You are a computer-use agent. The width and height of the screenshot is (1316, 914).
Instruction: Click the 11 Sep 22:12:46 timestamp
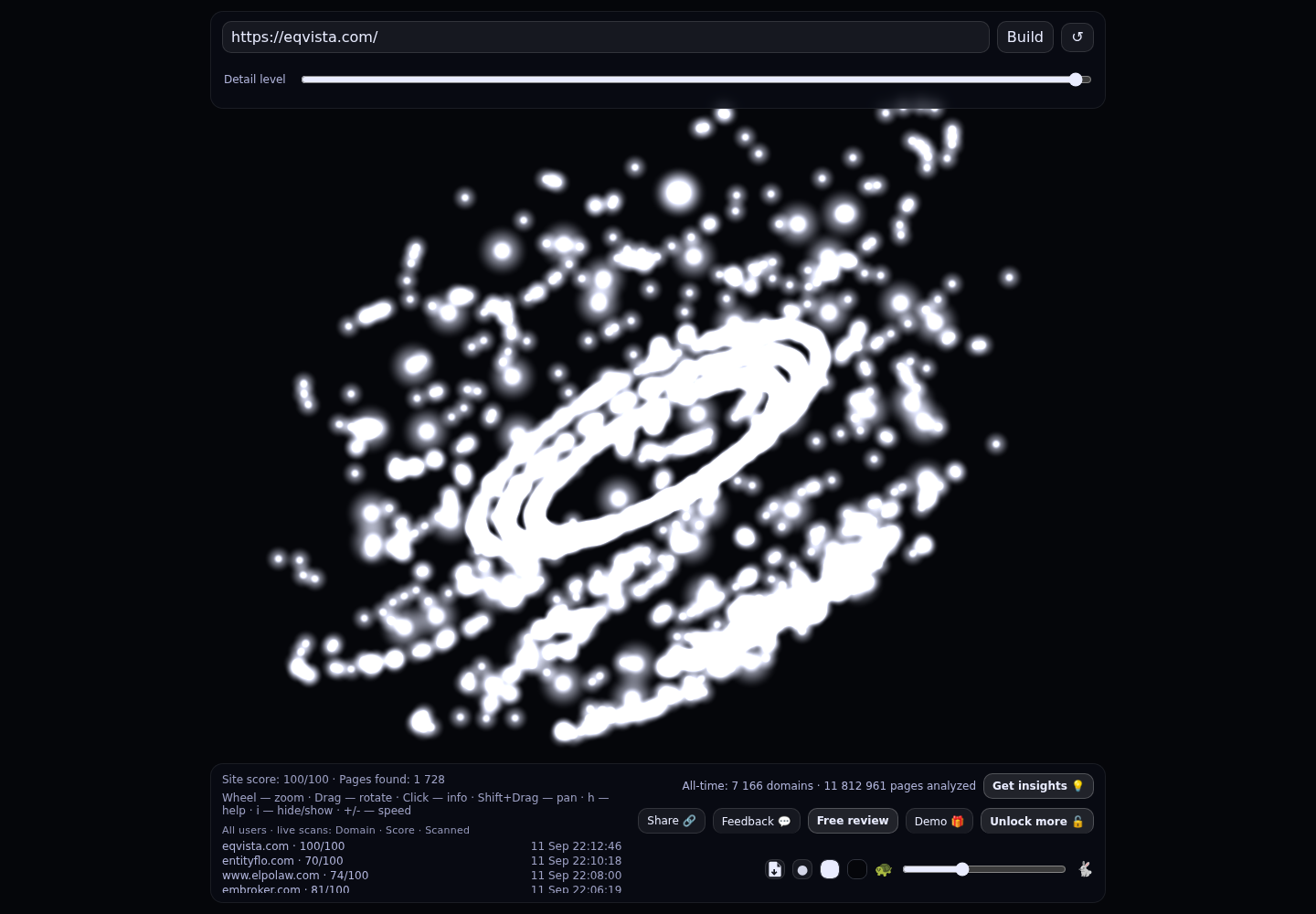click(576, 846)
